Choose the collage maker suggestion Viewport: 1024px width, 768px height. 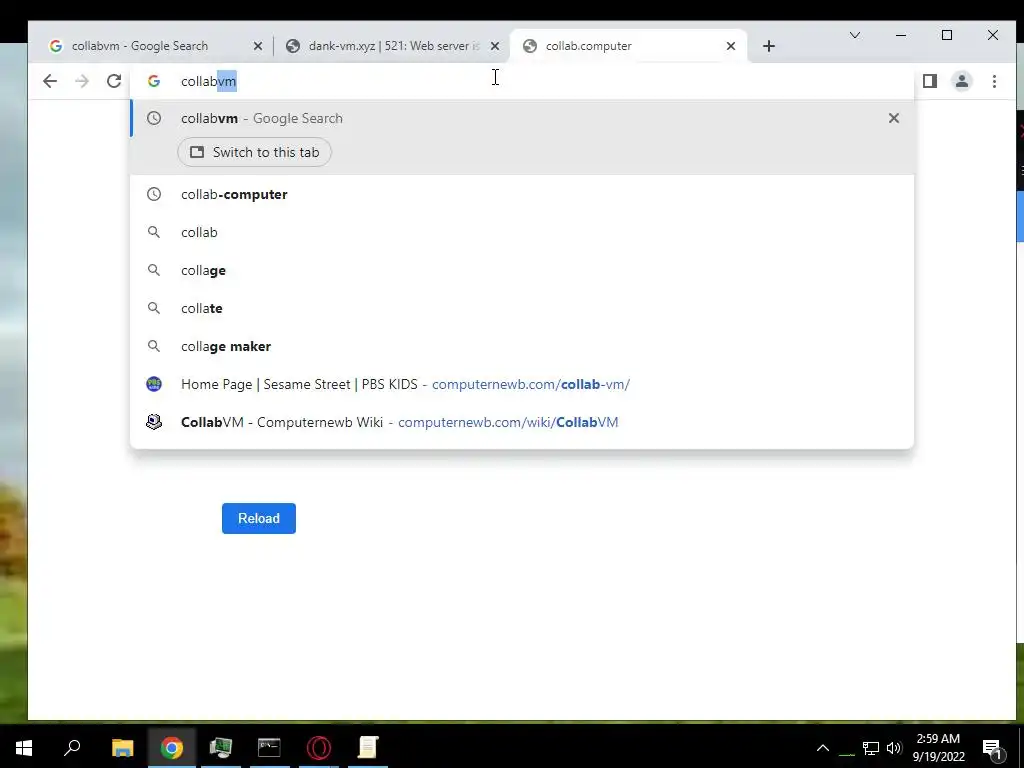(522, 346)
